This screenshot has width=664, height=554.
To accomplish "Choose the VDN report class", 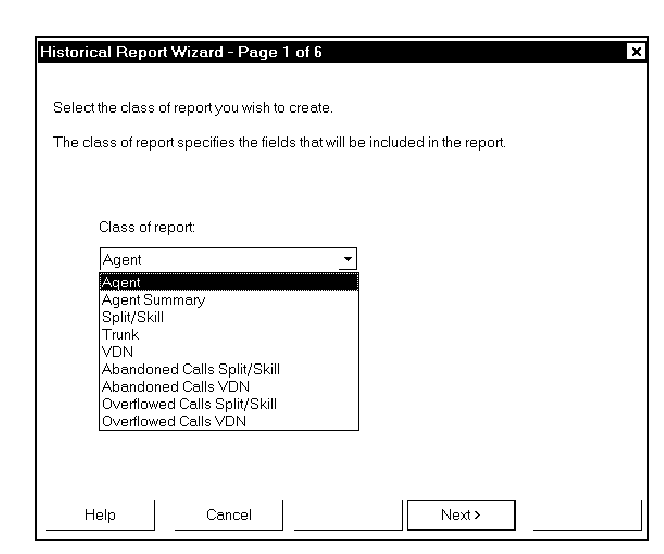I will [x=229, y=352].
